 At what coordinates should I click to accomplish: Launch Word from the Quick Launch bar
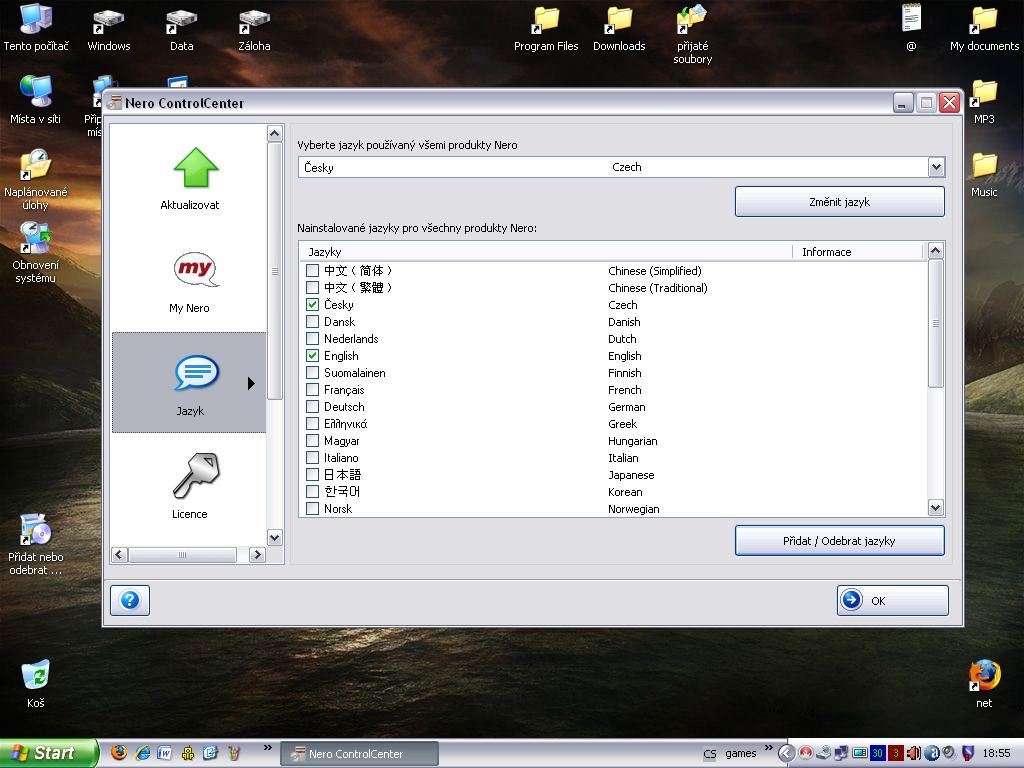(x=165, y=753)
